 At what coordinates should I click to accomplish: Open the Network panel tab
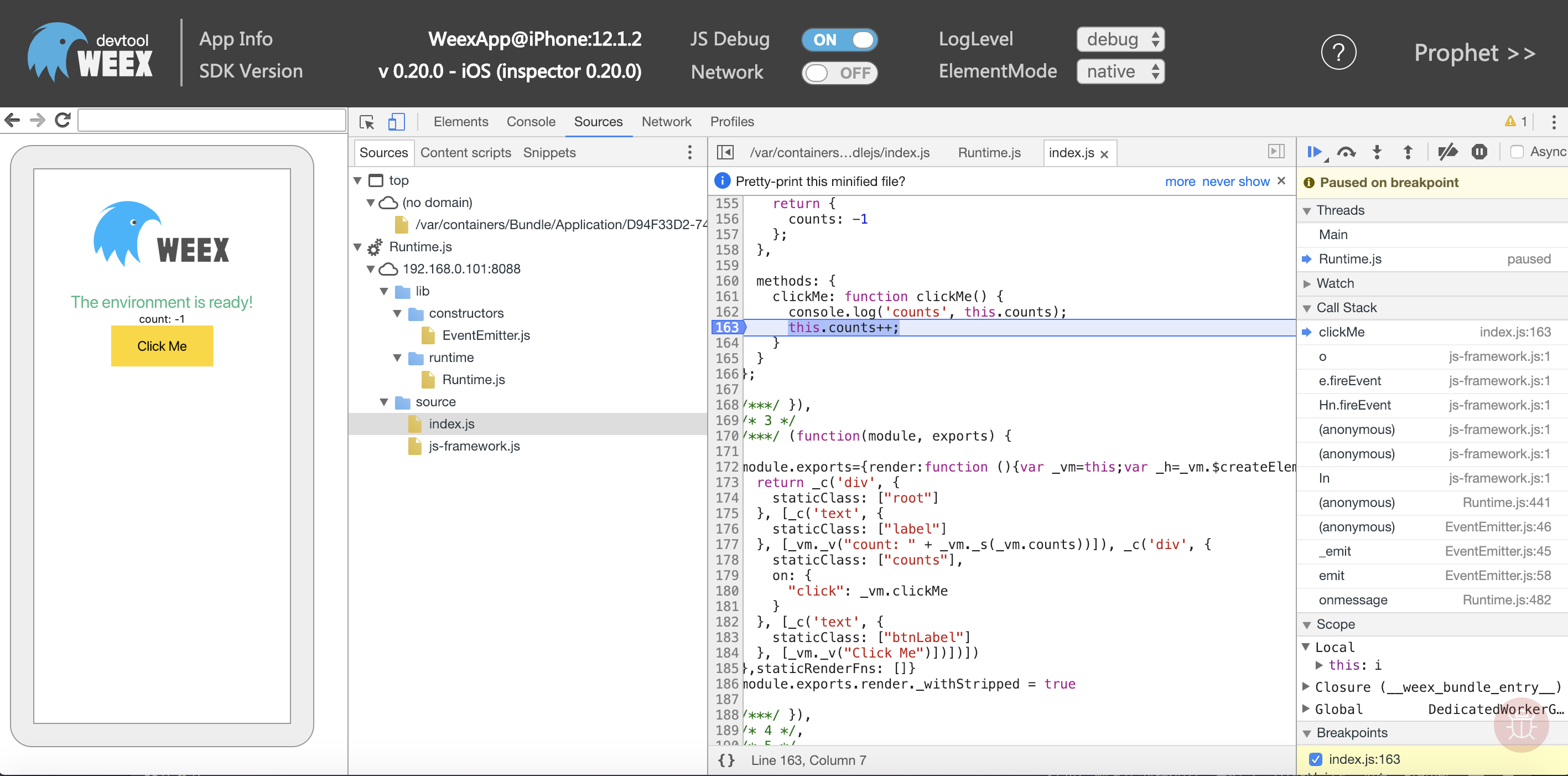click(666, 121)
